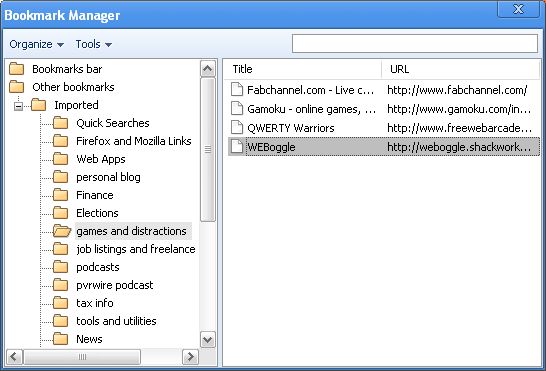Select the personal blog folder label
Viewport: 546px width, 371px height.
pyautogui.click(x=108, y=177)
